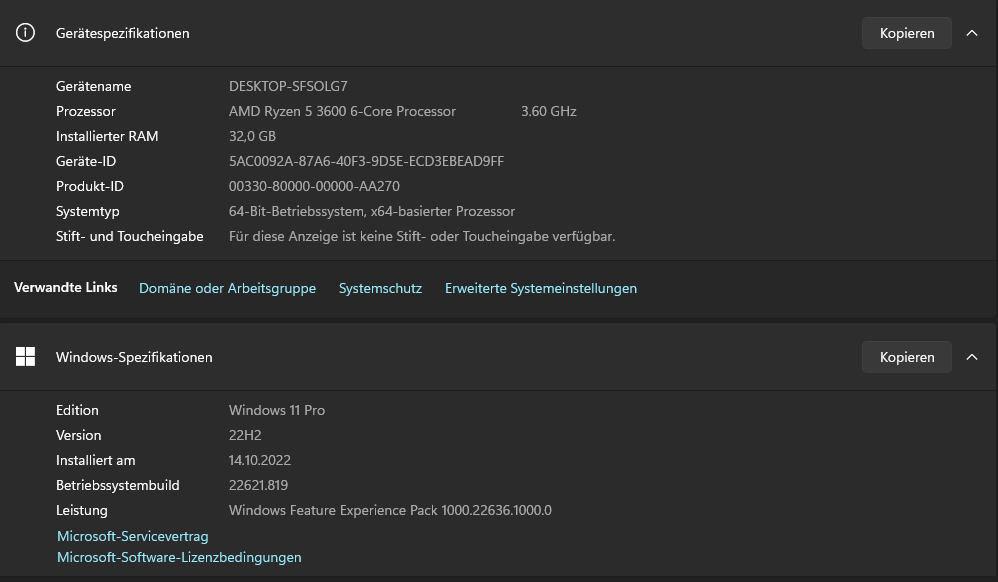The image size is (998, 582).
Task: Open the Microsoft-Servicevertrag link
Action: click(x=133, y=537)
